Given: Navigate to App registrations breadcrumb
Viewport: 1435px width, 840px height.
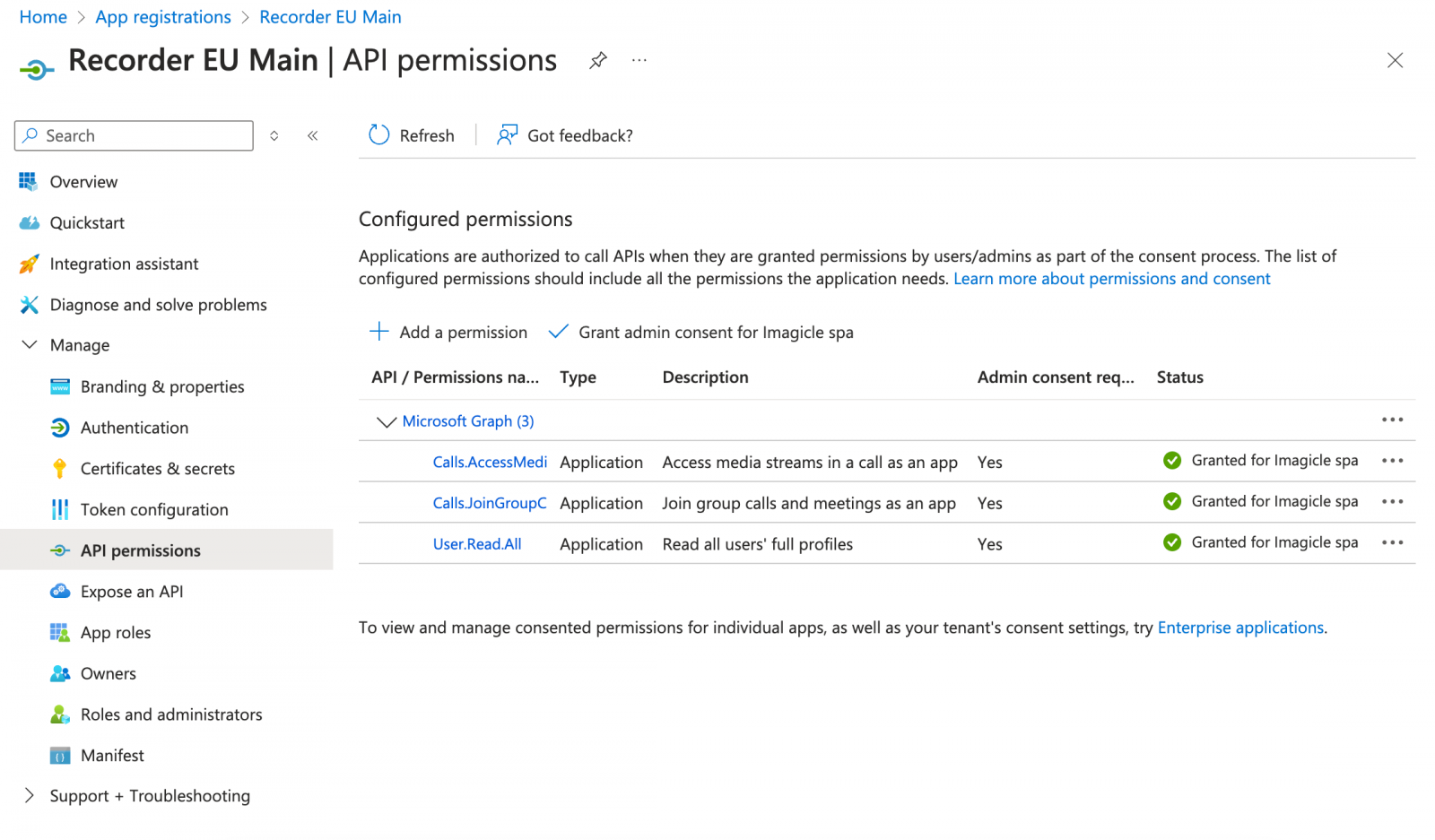Looking at the screenshot, I should pyautogui.click(x=163, y=17).
